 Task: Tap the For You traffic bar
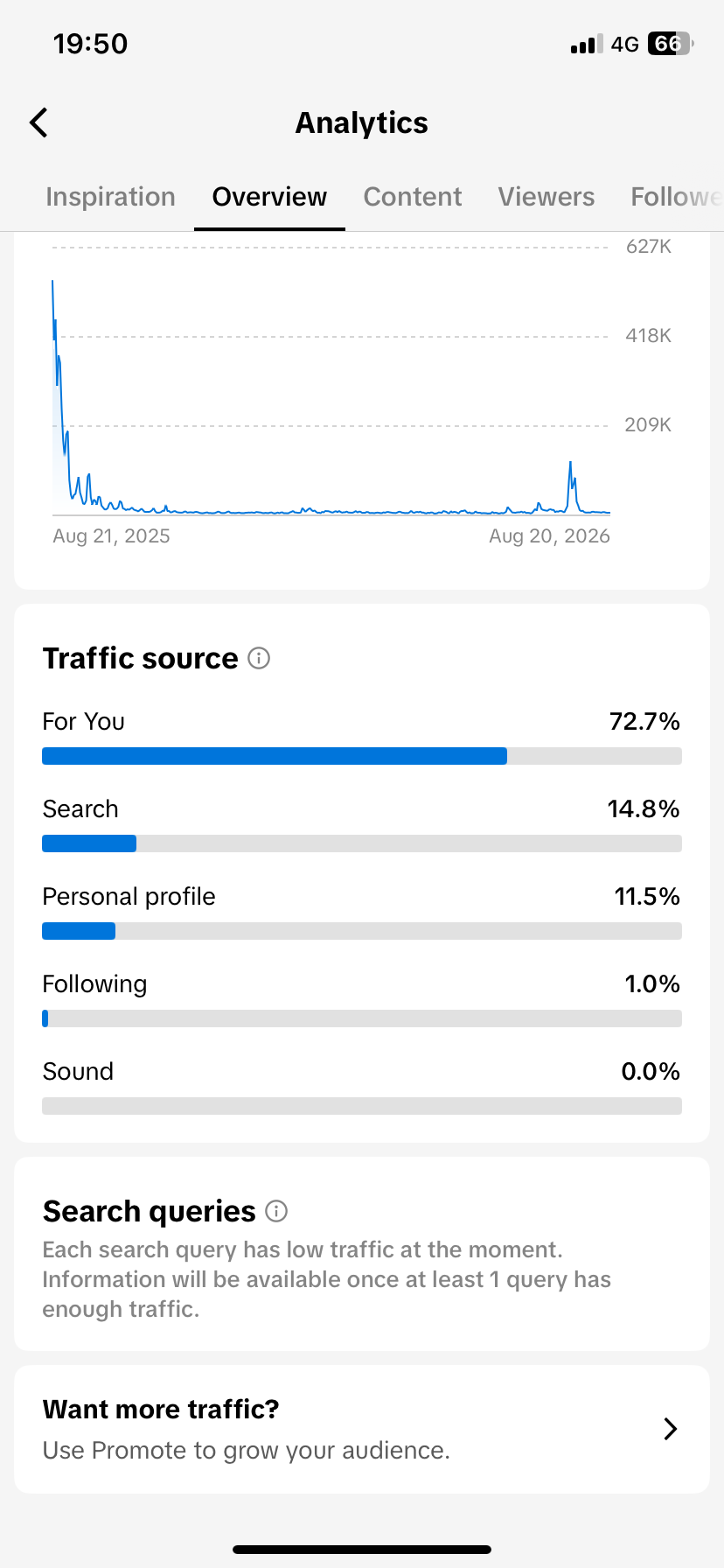[362, 756]
